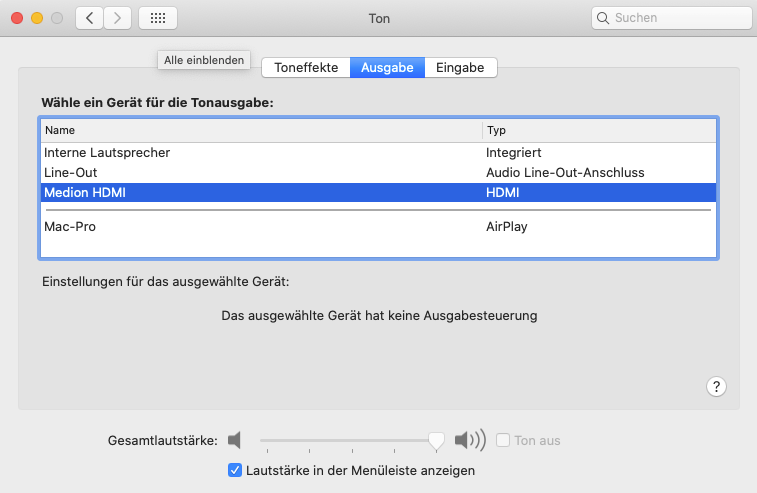This screenshot has height=493, width=757.
Task: Click the loud volume speaker icon
Action: [x=469, y=440]
